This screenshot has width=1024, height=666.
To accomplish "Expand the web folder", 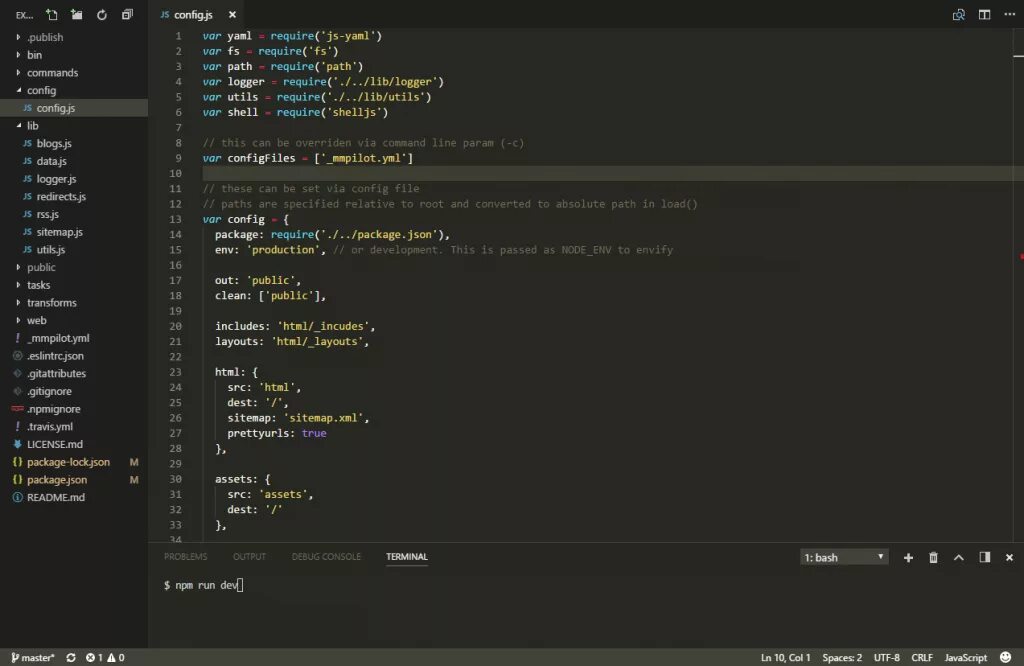I will click(x=74, y=320).
